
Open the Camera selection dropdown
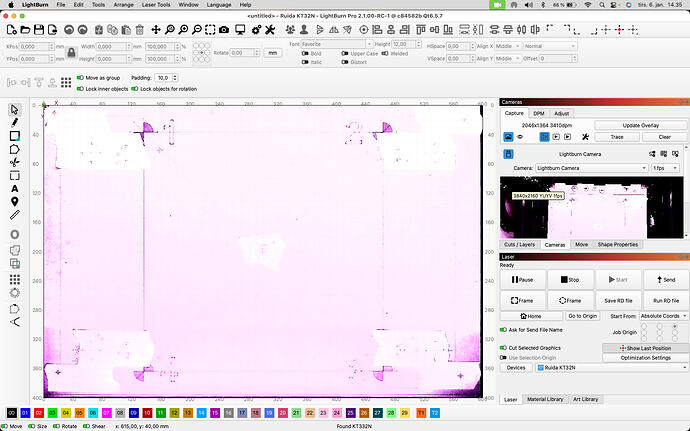591,168
